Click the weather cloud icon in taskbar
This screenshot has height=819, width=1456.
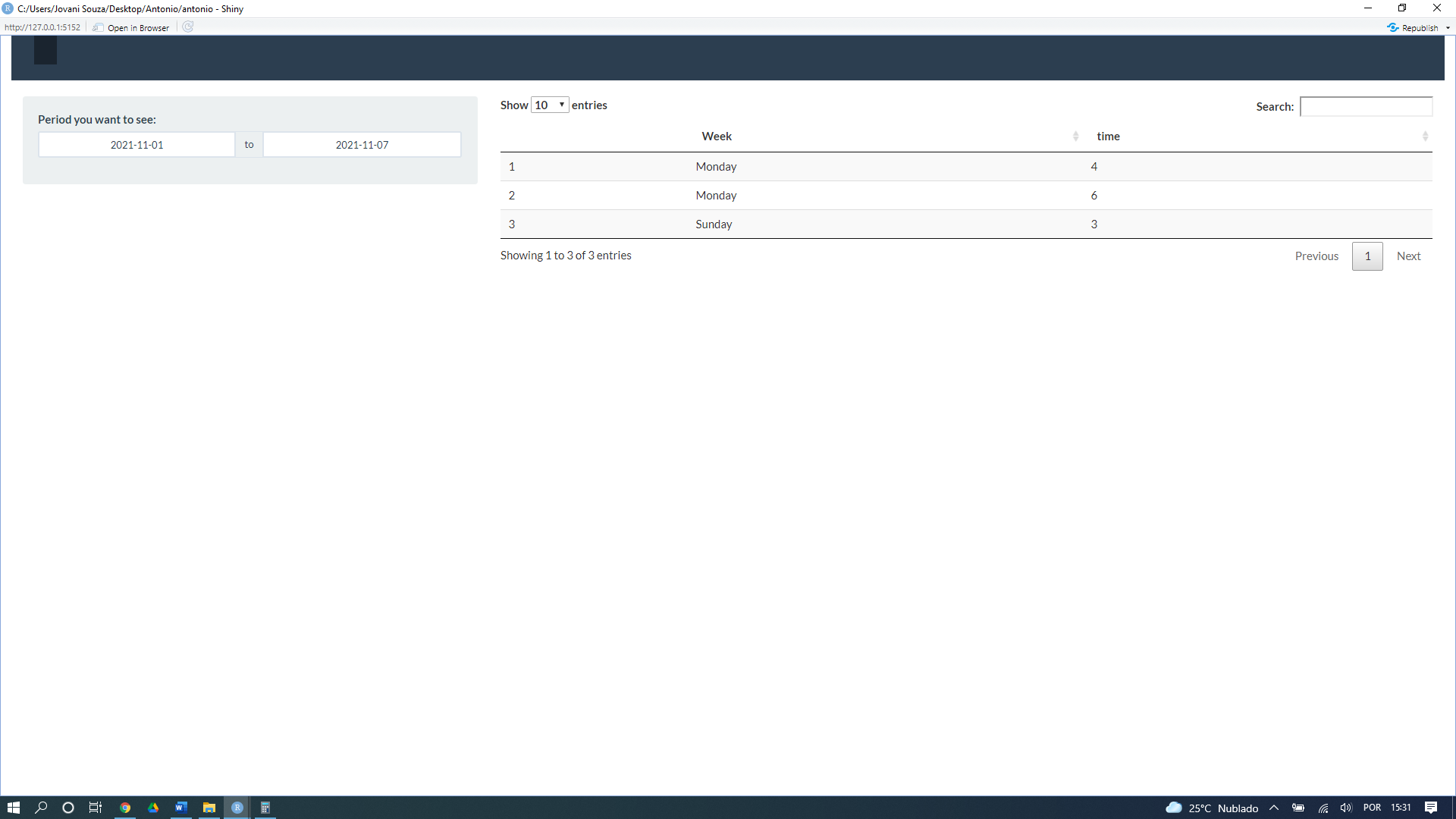click(1174, 808)
